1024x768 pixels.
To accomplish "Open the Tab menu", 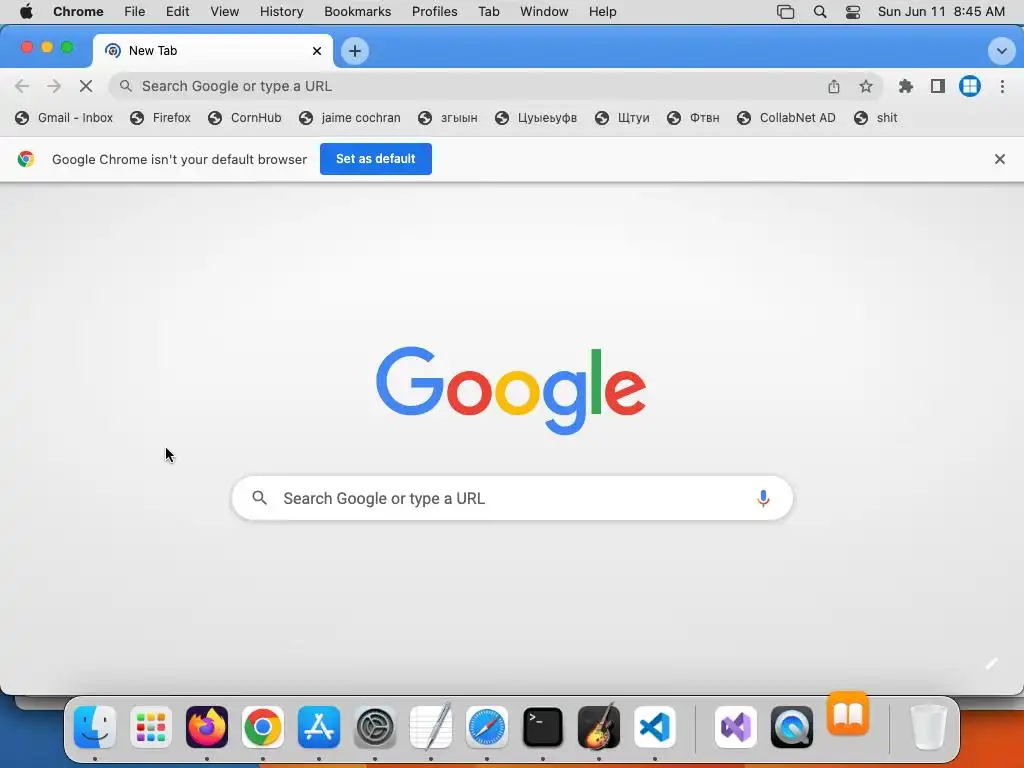I will click(x=488, y=12).
